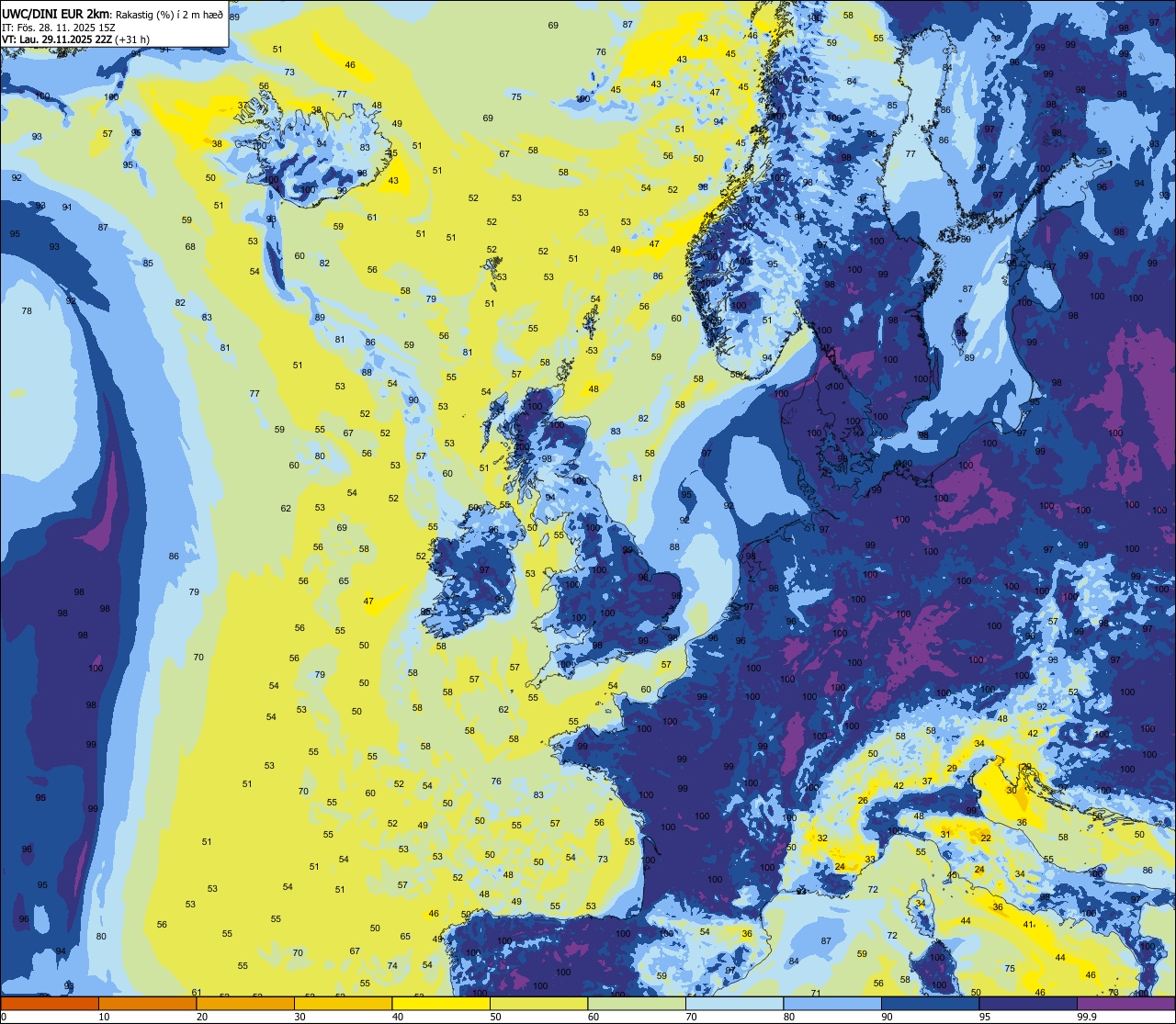Click the '33' humidity value on the map
This screenshot has height=1024, width=1176.
pos(870,860)
